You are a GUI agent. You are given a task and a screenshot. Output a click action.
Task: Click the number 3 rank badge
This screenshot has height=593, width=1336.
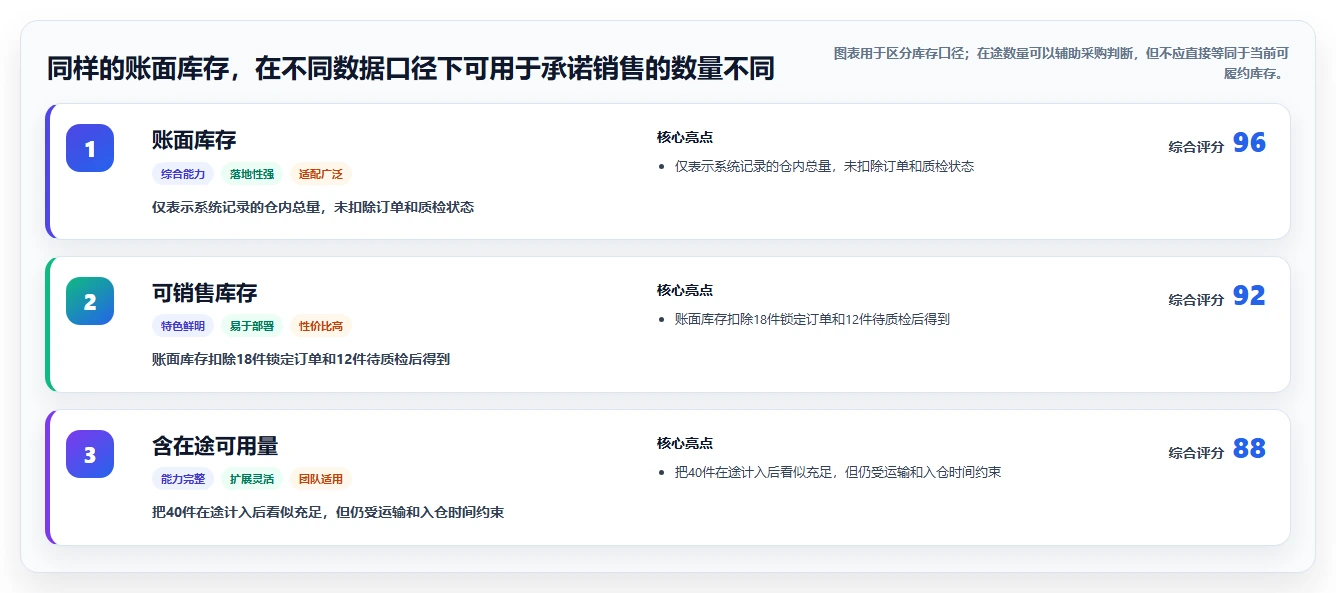90,454
